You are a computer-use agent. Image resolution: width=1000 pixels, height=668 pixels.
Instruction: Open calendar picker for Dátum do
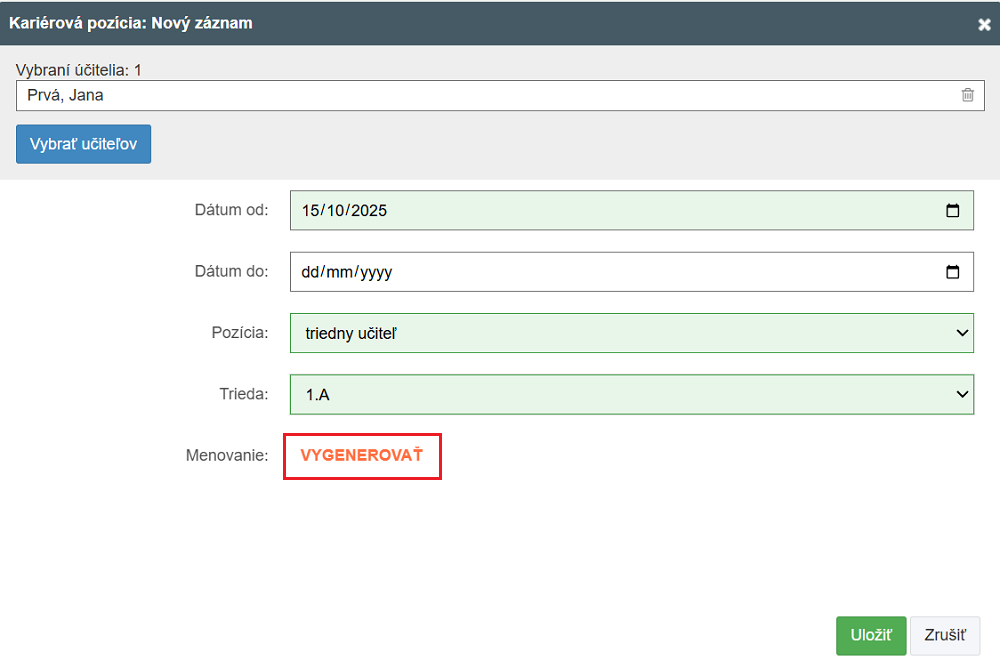(952, 272)
